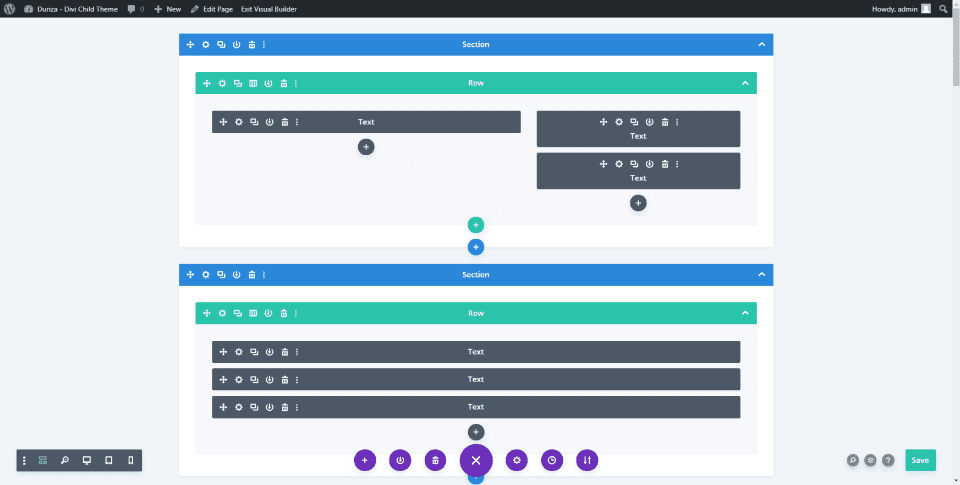This screenshot has width=960, height=485.
Task: Open settings gear of first Section
Action: 206,45
